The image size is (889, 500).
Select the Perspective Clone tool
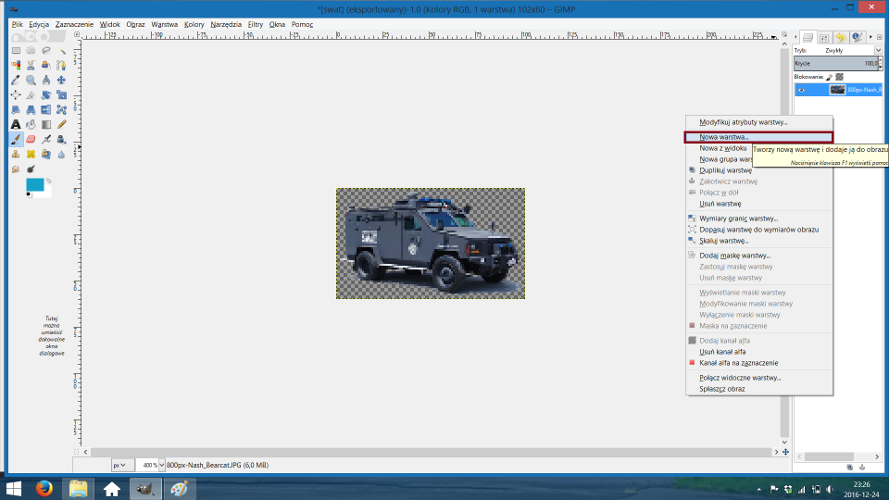tap(46, 154)
